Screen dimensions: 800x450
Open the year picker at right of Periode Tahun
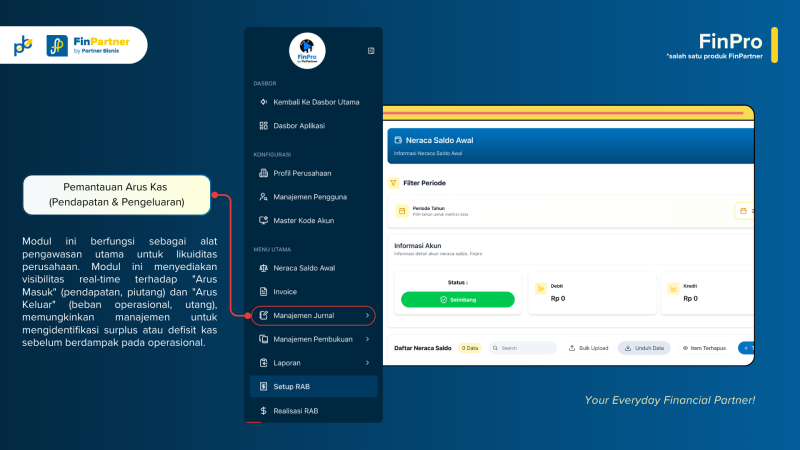[744, 211]
